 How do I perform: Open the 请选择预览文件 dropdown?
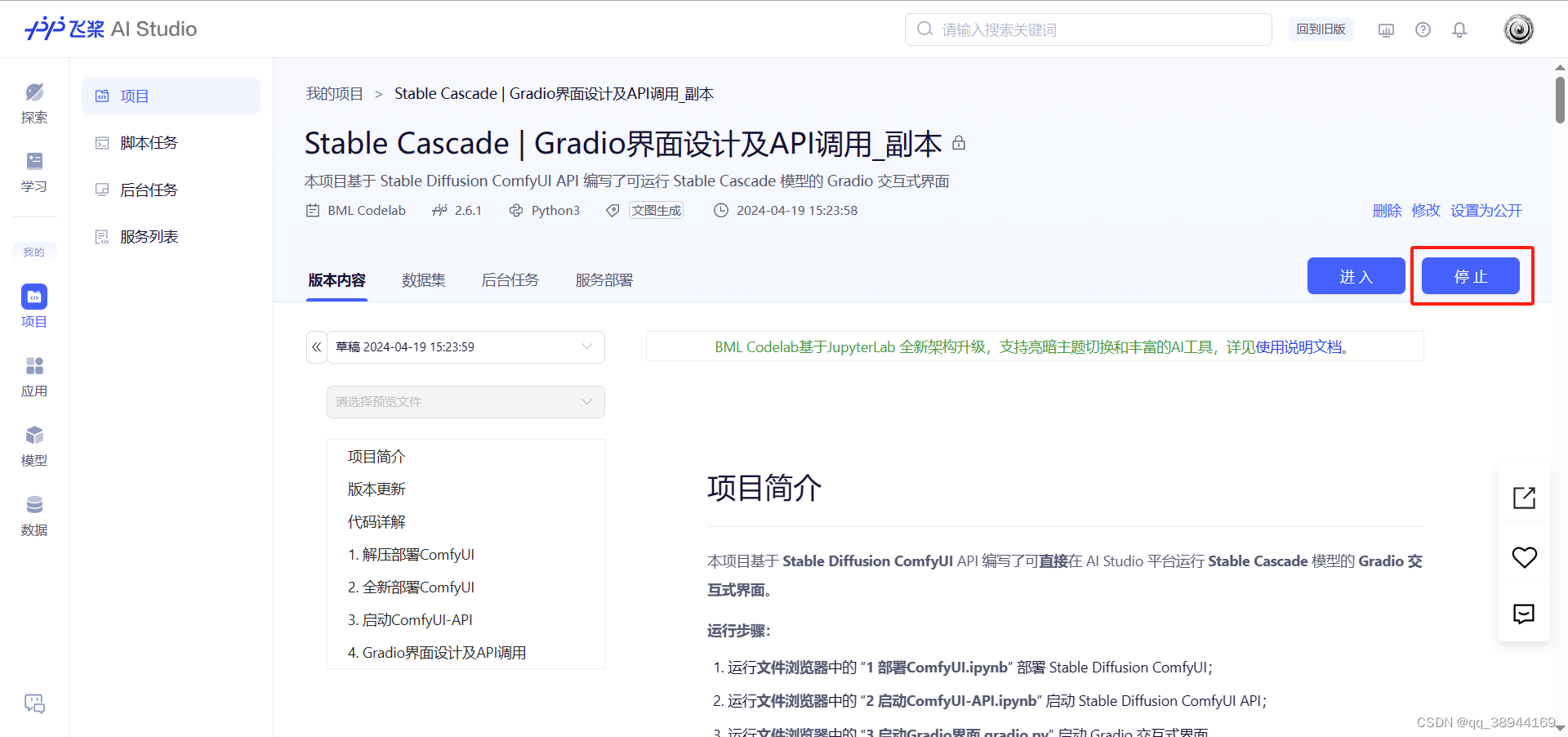pyautogui.click(x=465, y=402)
